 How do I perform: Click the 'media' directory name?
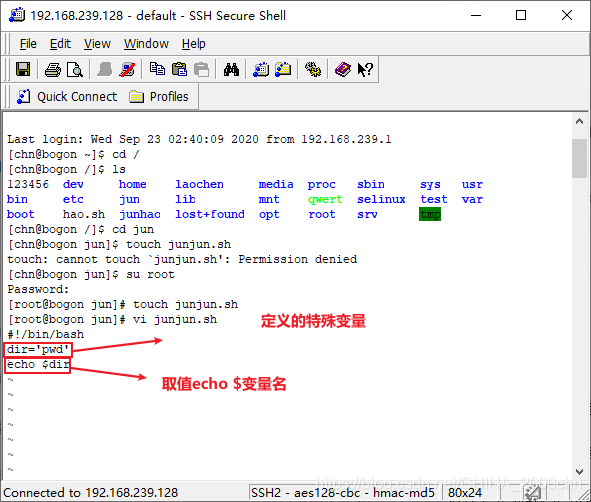(276, 184)
